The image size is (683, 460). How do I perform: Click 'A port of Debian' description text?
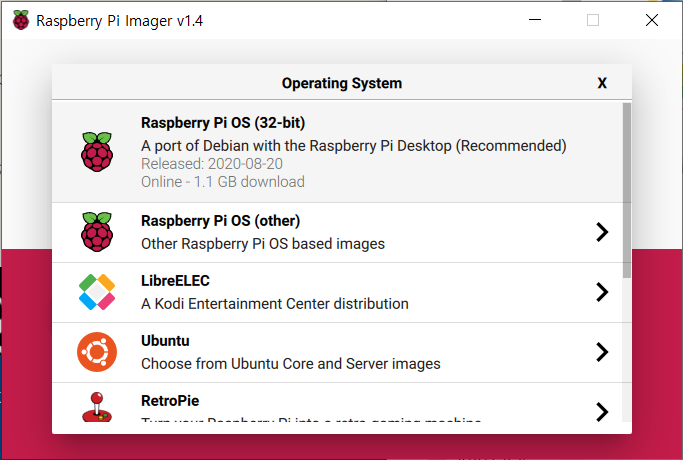point(354,146)
